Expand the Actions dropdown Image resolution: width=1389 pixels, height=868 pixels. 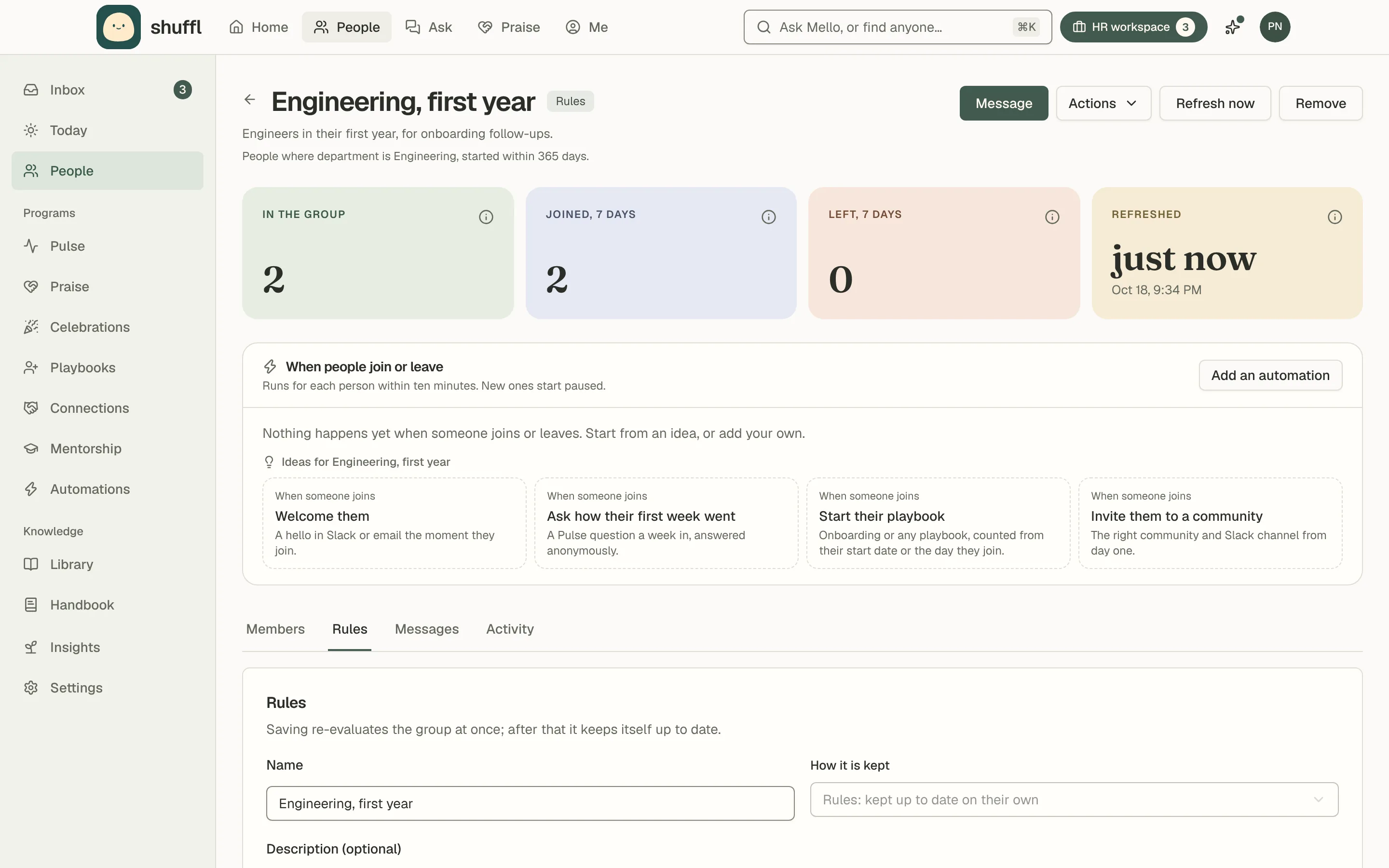pos(1103,103)
